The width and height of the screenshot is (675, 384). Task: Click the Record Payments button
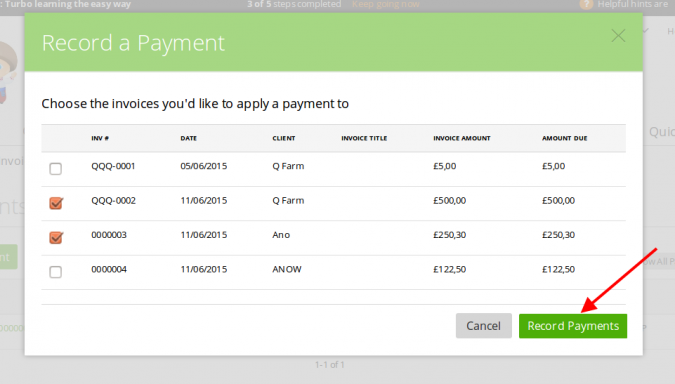573,326
